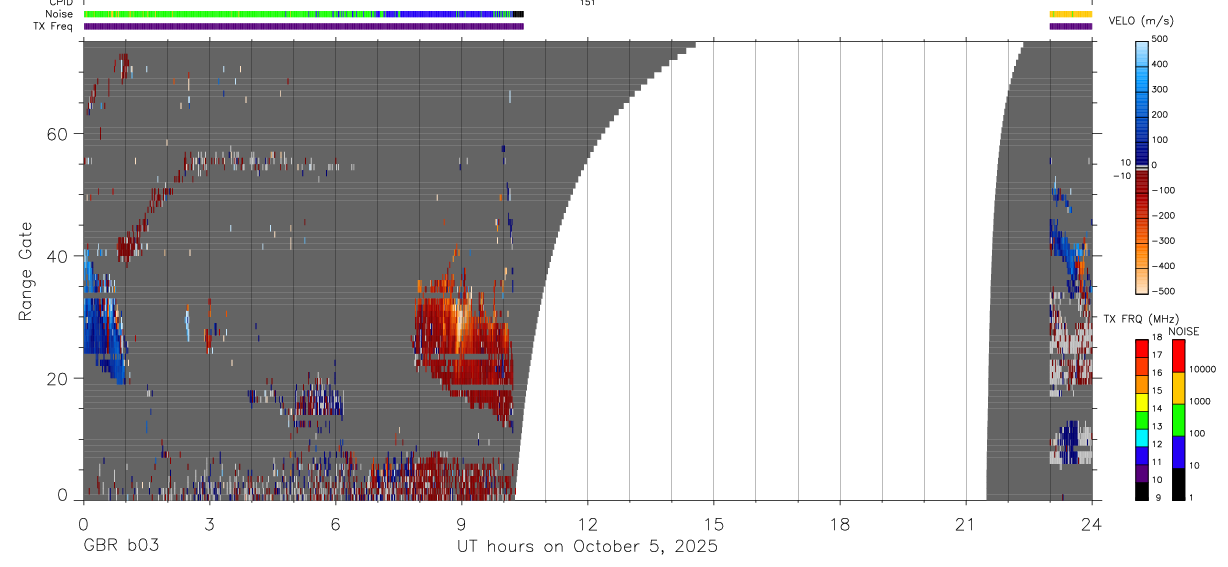Click the "NOISE" legend title

pyautogui.click(x=1184, y=331)
